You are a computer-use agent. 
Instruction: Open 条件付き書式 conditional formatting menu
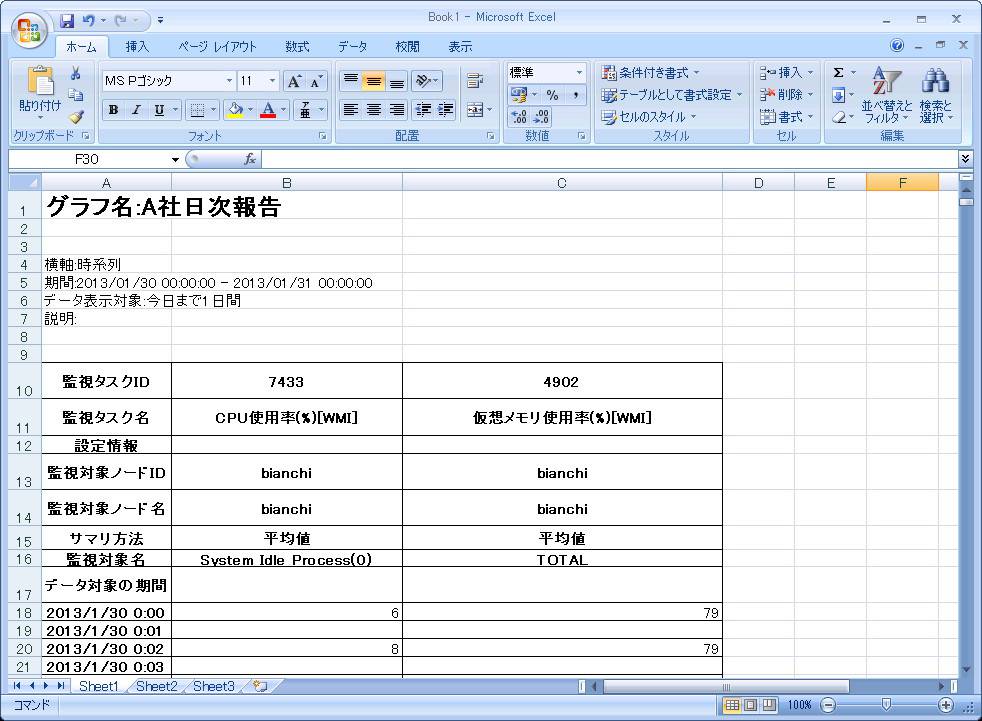[650, 73]
